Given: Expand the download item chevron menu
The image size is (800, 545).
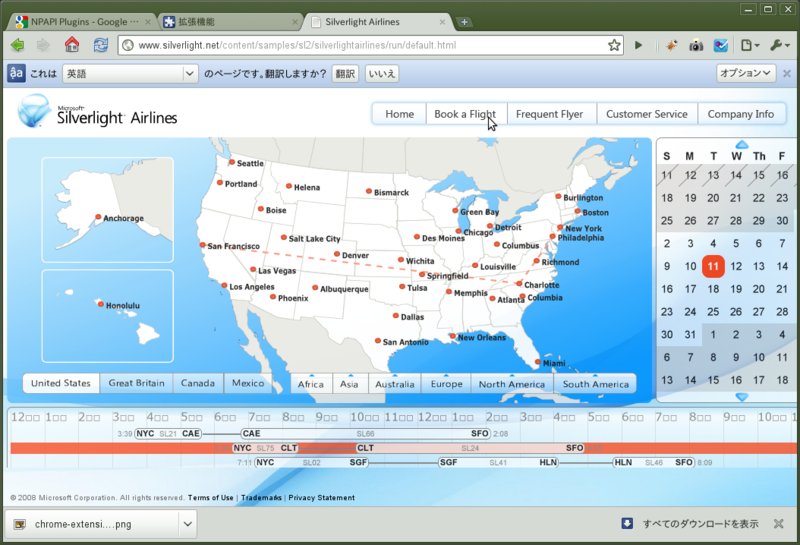Looking at the screenshot, I should tap(188, 524).
